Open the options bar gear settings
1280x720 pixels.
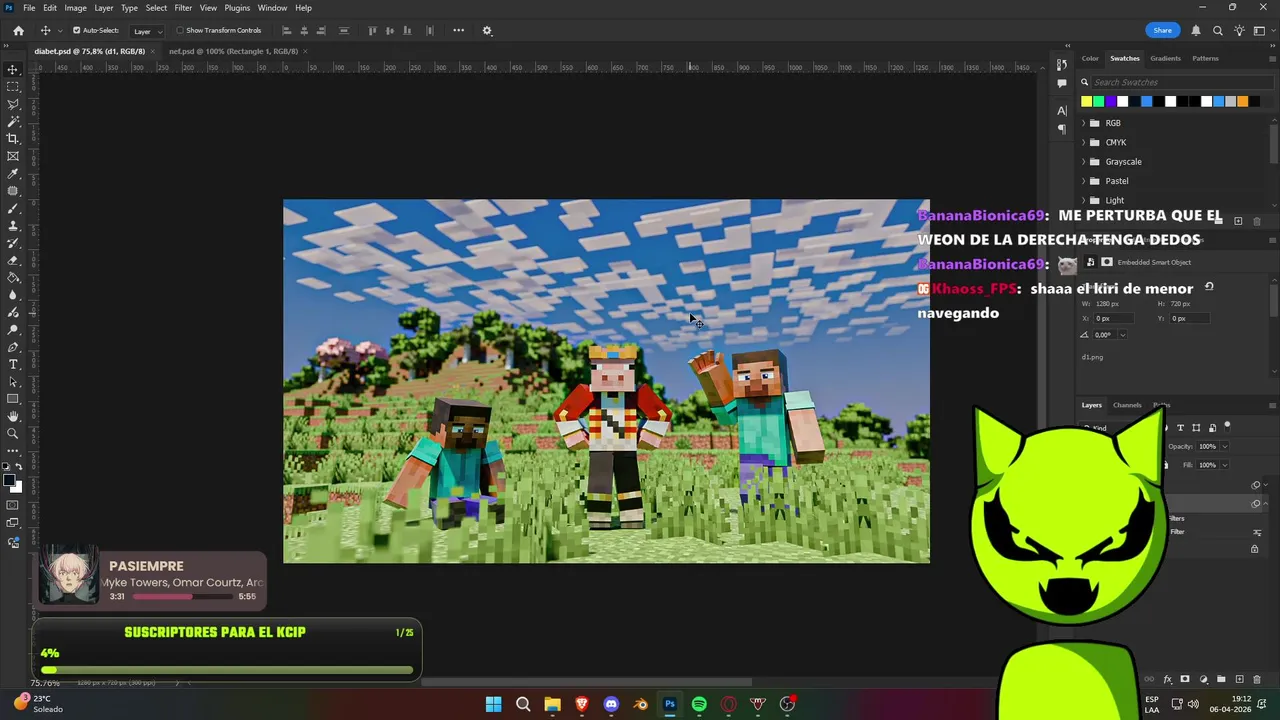(487, 31)
